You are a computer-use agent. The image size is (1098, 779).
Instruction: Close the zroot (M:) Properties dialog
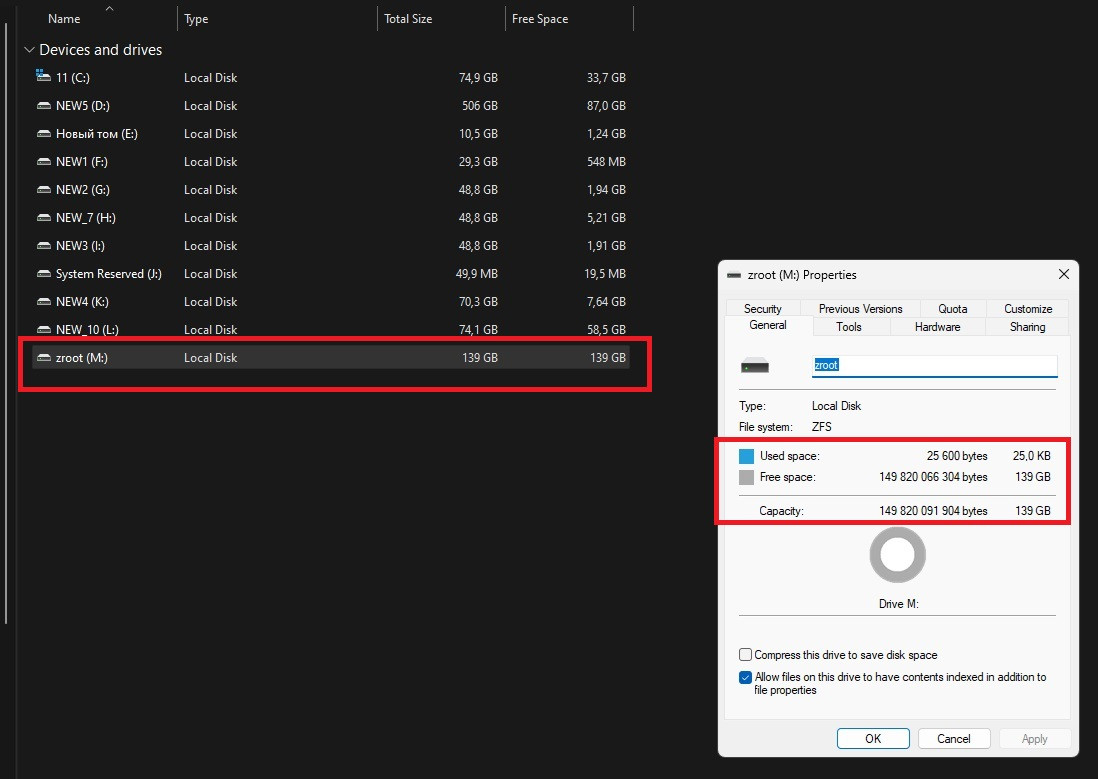[x=1064, y=275]
